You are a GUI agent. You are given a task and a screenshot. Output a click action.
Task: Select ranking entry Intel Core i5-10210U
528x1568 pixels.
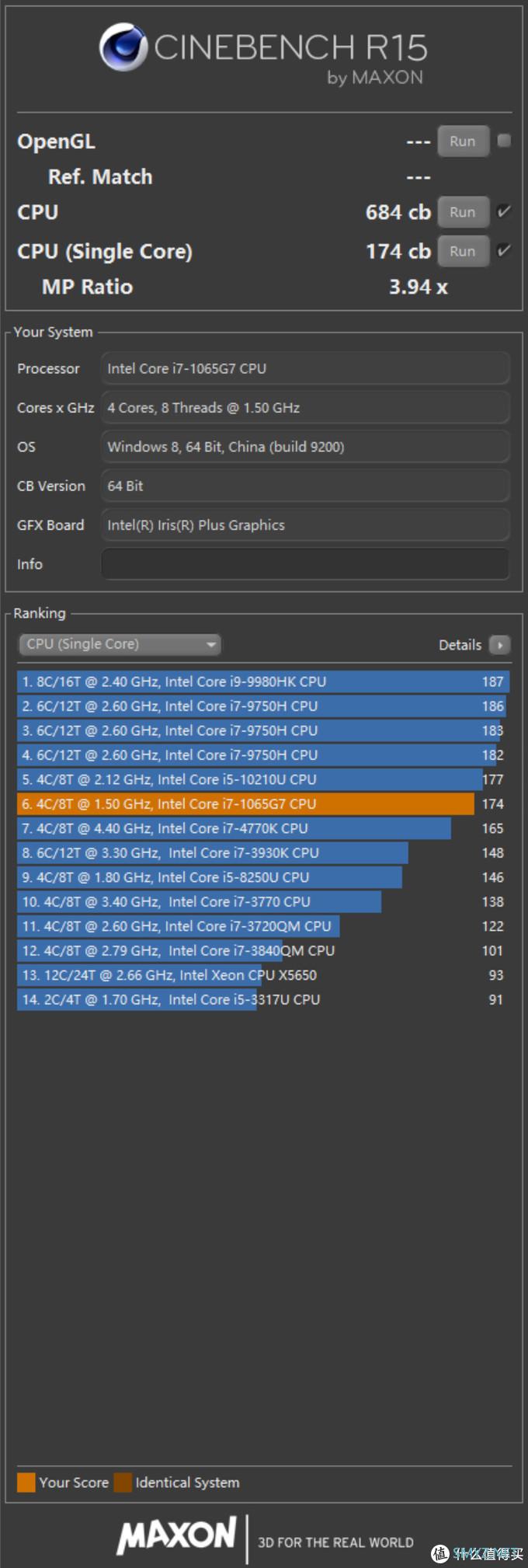point(263,779)
